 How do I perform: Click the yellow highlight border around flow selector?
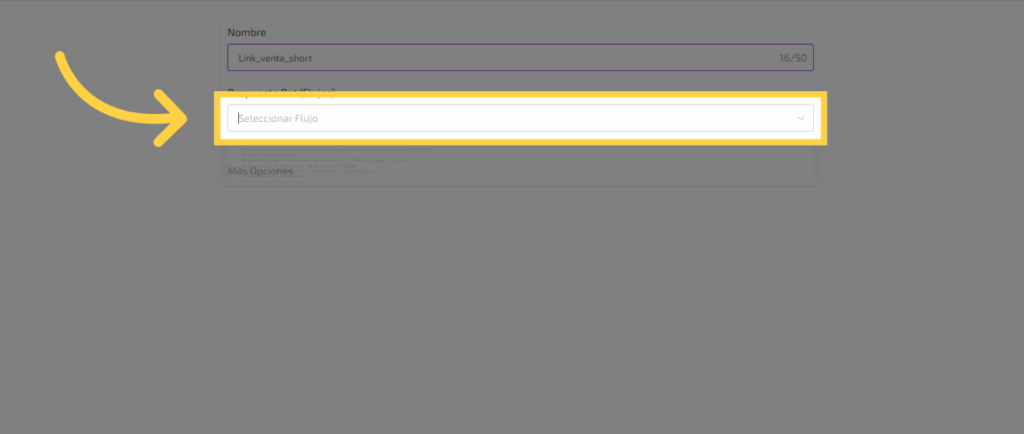pos(520,97)
